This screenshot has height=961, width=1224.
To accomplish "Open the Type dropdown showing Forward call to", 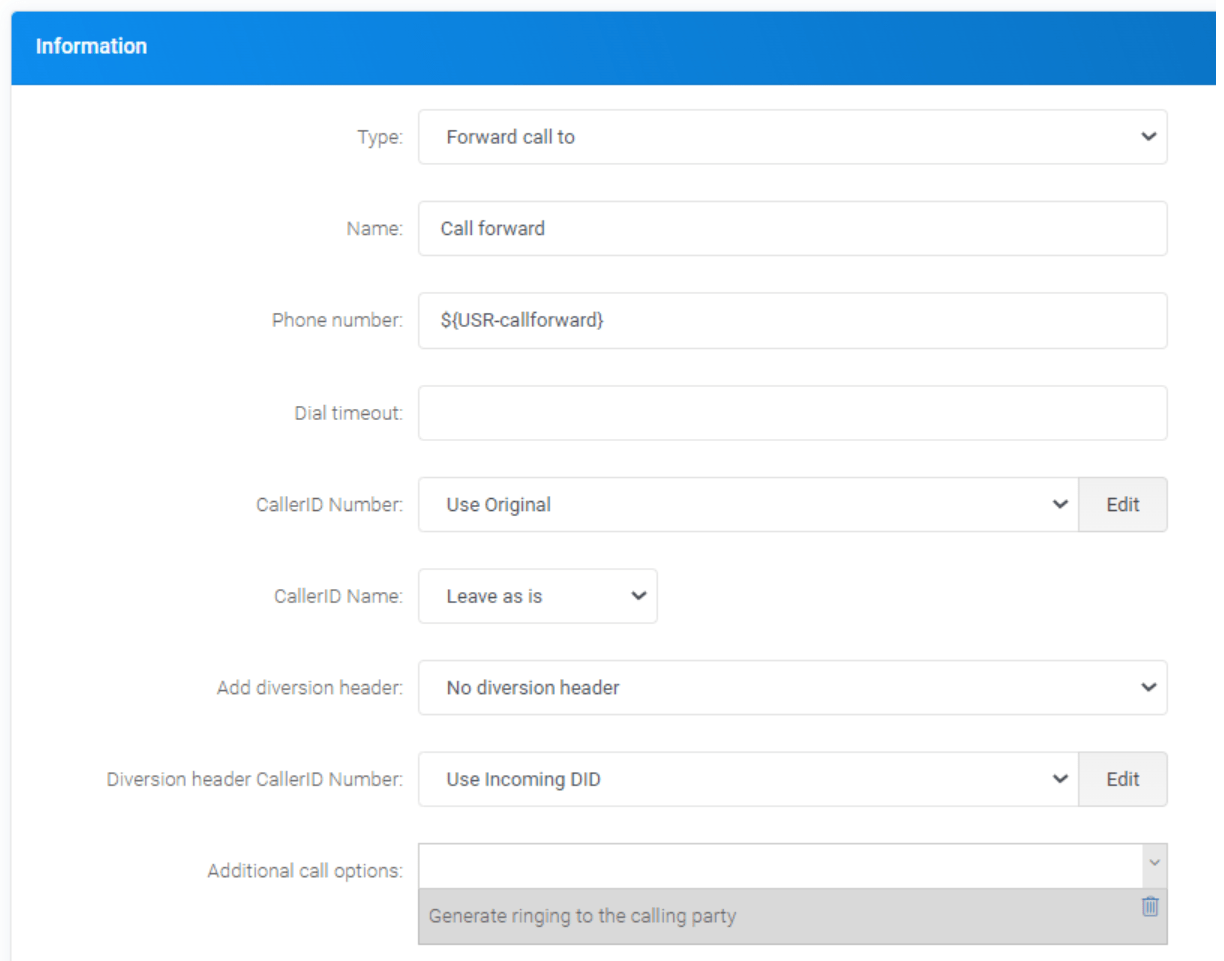I will [x=791, y=137].
